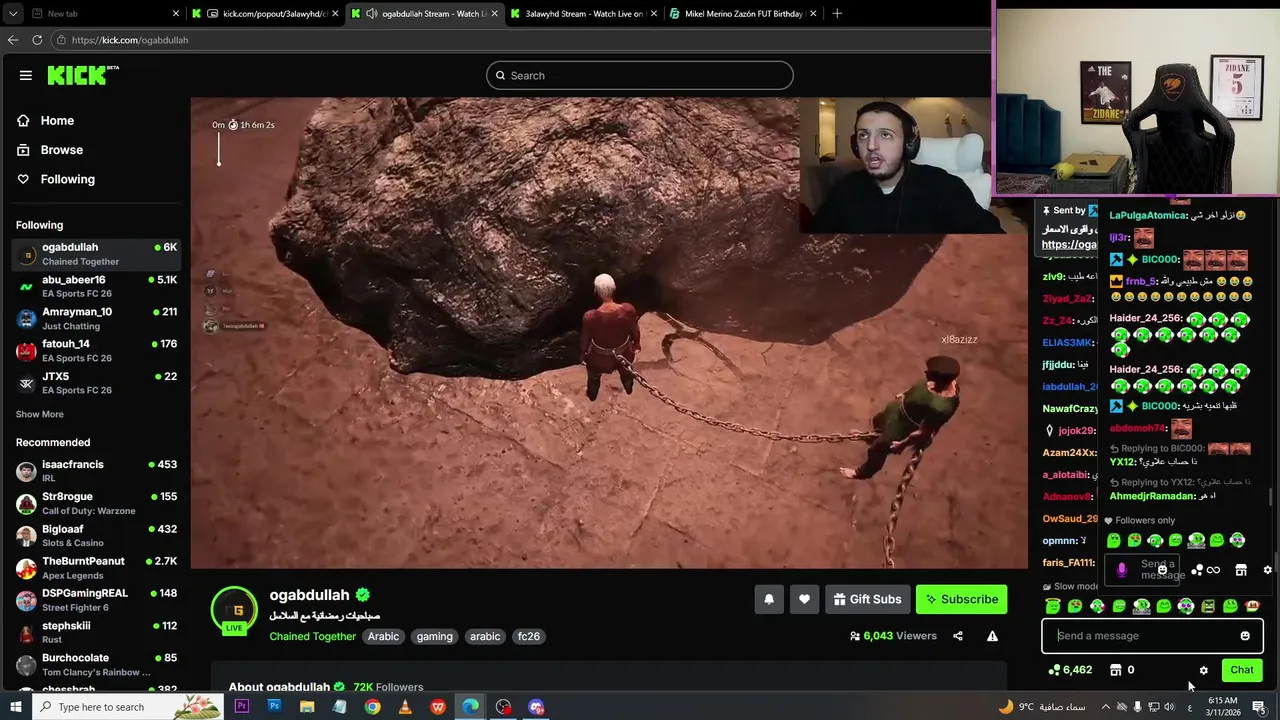Open Premiere Pro from taskbar
Image resolution: width=1280 pixels, height=720 pixels.
[x=241, y=707]
